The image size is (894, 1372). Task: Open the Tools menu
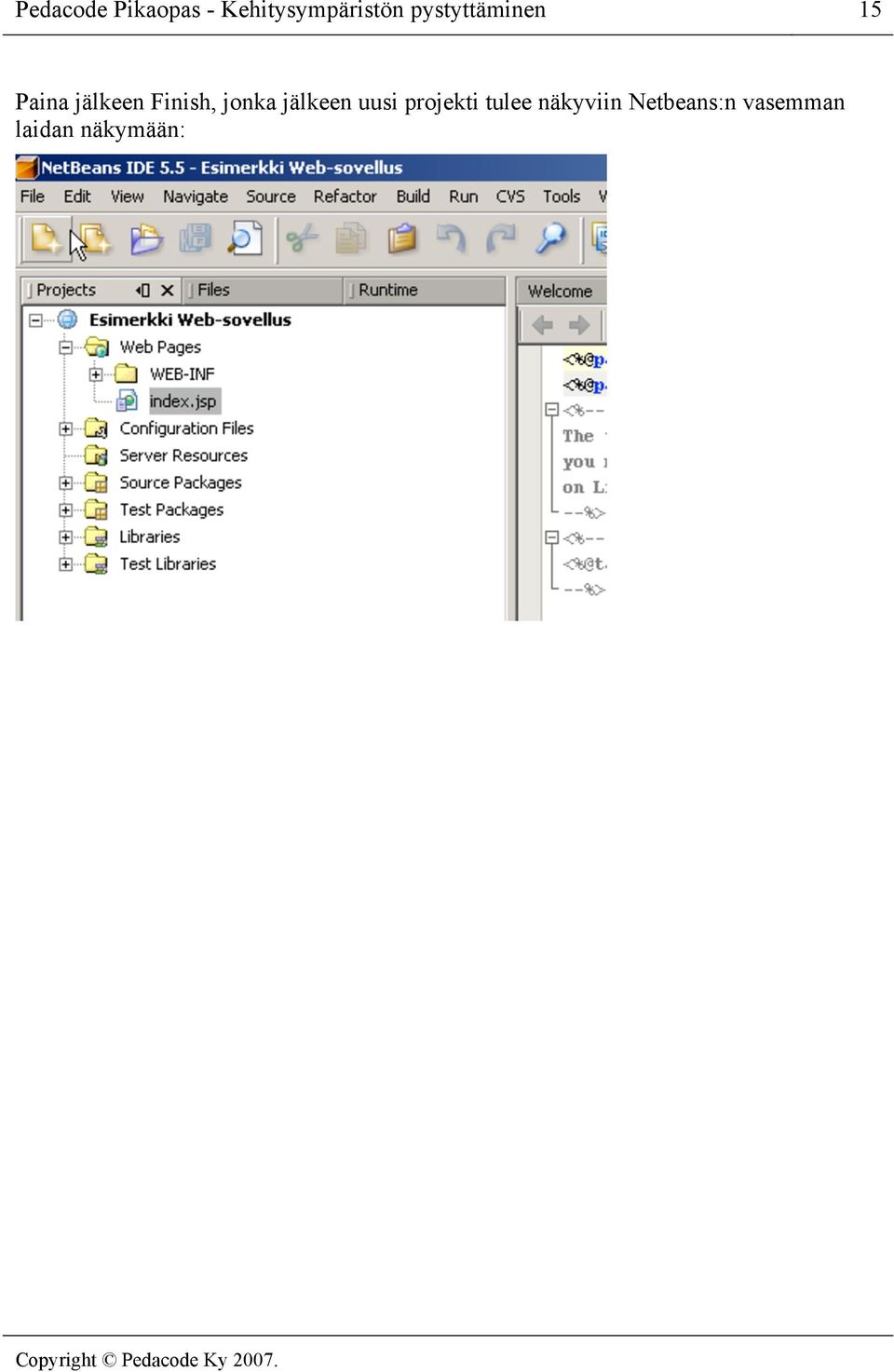click(562, 197)
